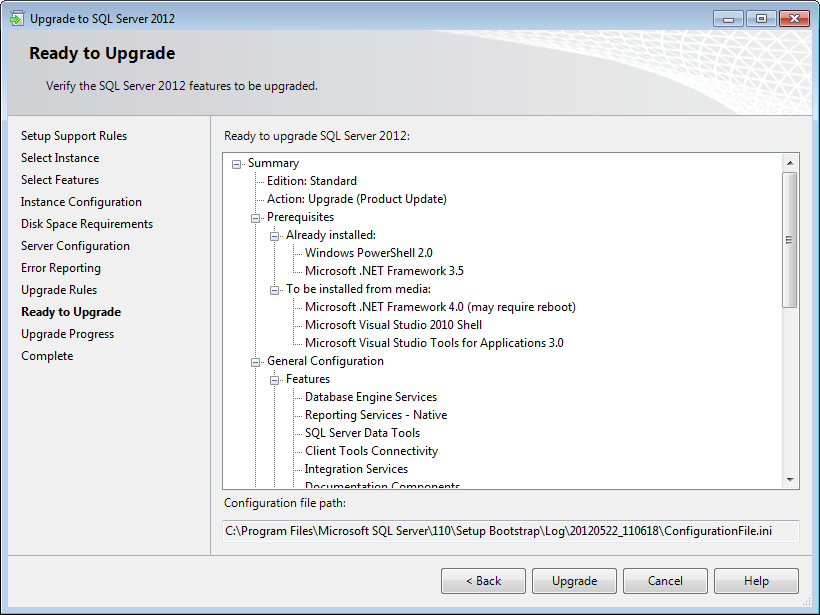
Task: Select the Features tree item
Action: (x=308, y=379)
